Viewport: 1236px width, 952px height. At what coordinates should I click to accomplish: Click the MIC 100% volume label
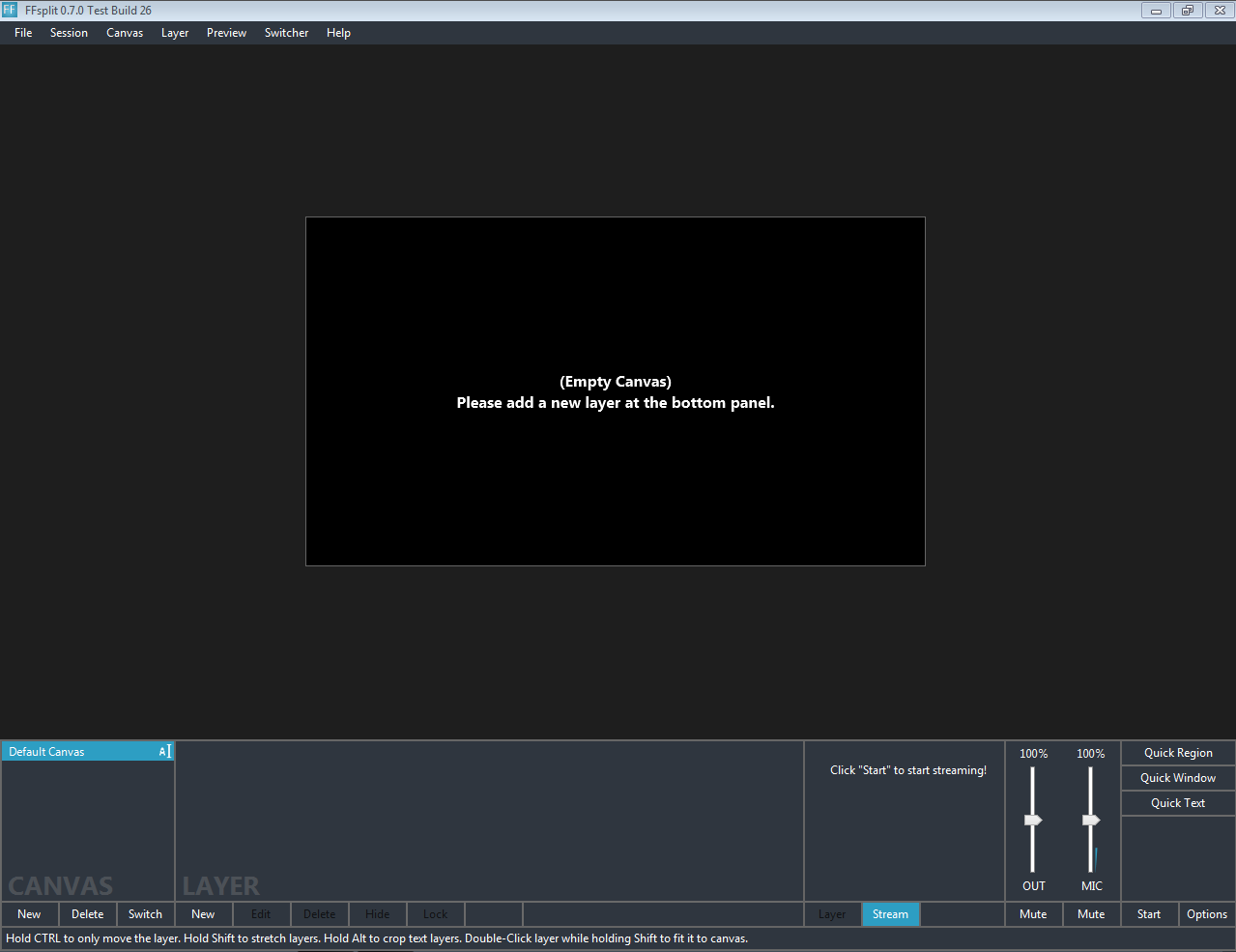pyautogui.click(x=1091, y=754)
